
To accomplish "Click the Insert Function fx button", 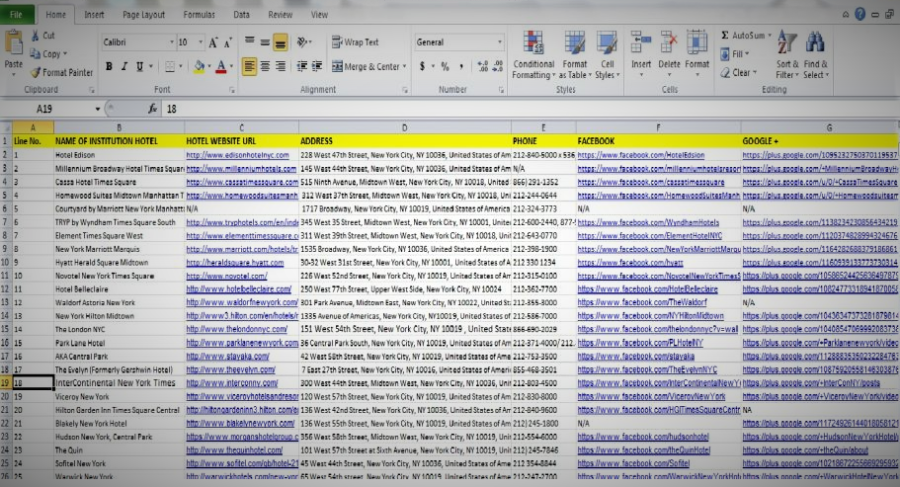I will click(153, 109).
